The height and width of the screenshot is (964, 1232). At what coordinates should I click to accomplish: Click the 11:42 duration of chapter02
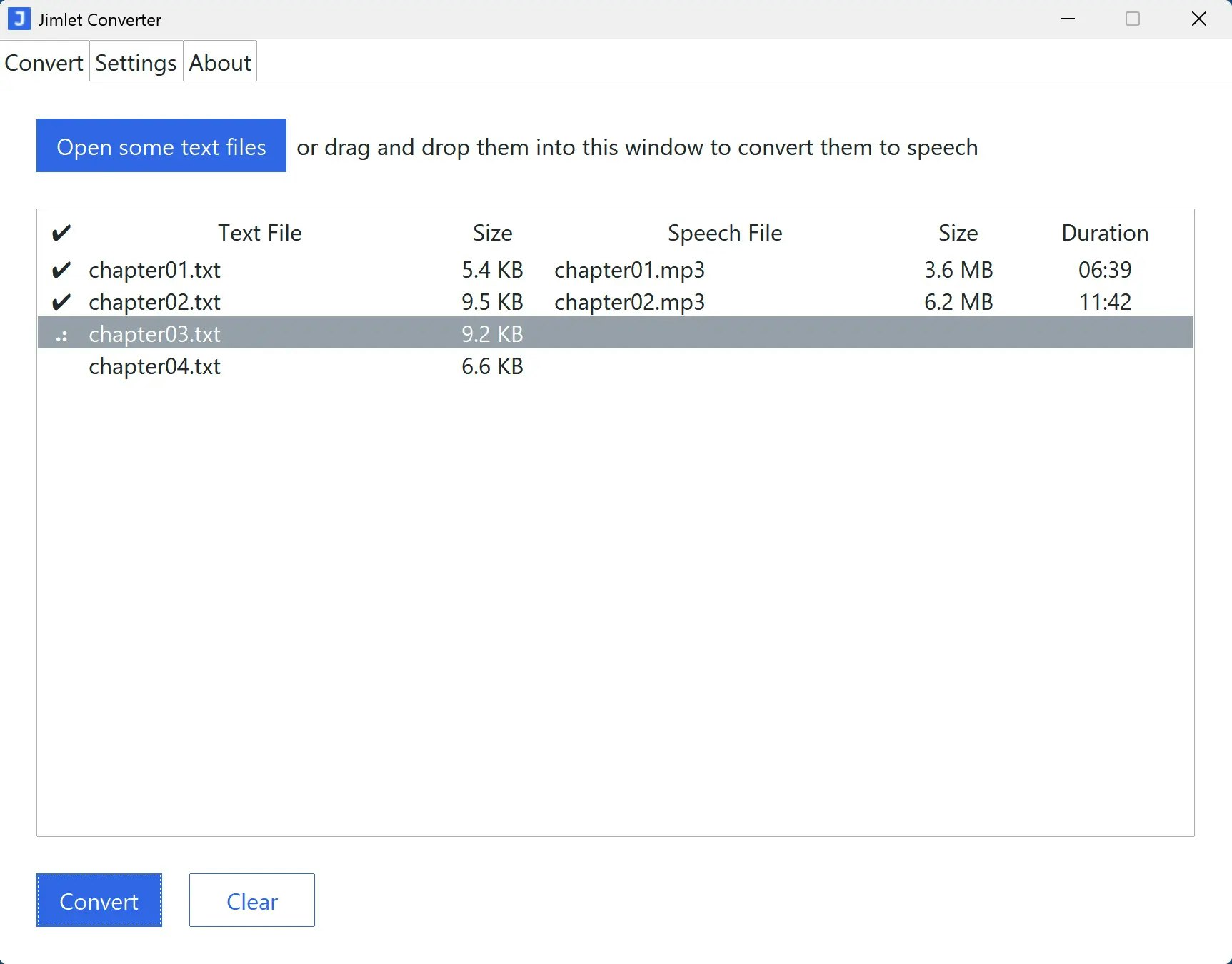click(1104, 301)
